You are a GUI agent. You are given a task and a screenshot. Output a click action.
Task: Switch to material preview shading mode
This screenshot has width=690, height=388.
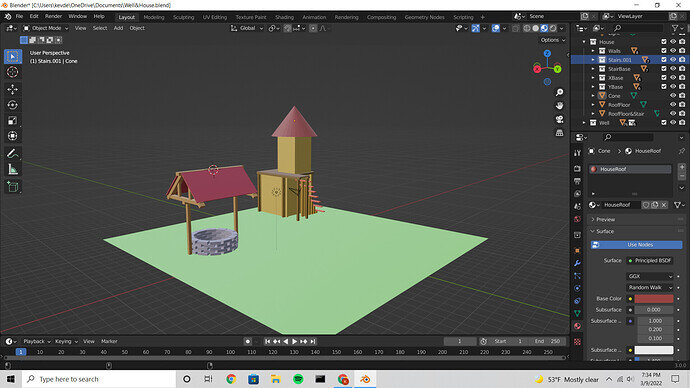544,28
